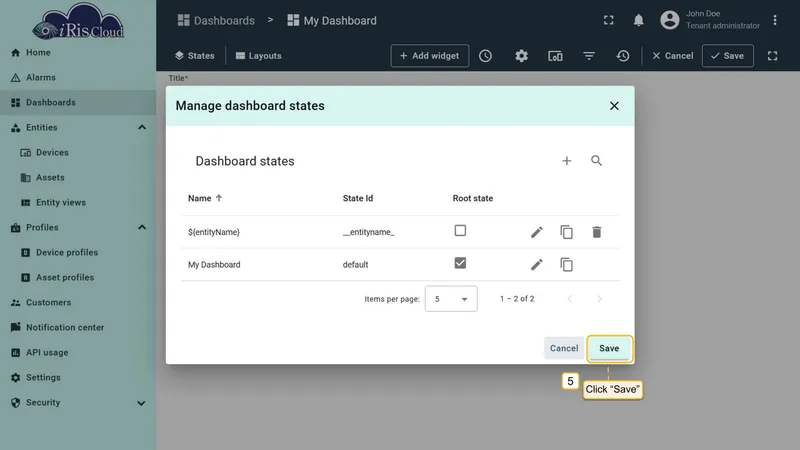
Task: Click Dashboards breadcrumb link
Action: [216, 20]
